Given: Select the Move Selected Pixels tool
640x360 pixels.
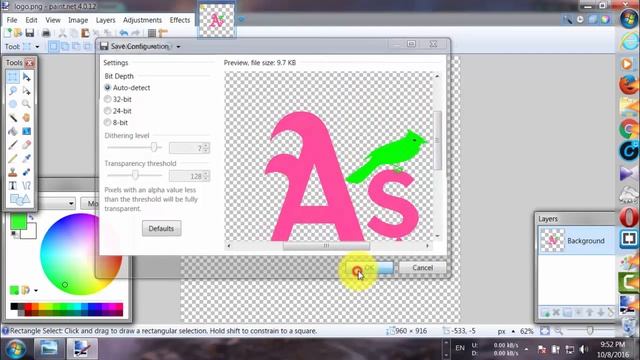Looking at the screenshot, I should (27, 77).
